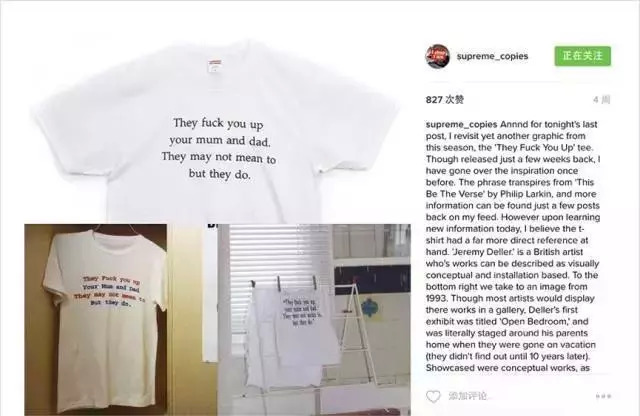Click the window blinds in the bottom photo
This screenshot has width=640, height=416.
pos(279,253)
